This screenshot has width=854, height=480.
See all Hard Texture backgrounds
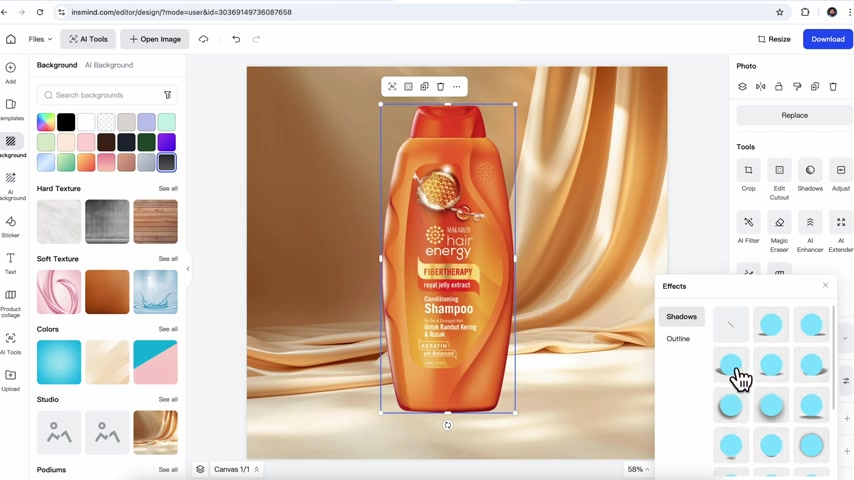coord(168,189)
